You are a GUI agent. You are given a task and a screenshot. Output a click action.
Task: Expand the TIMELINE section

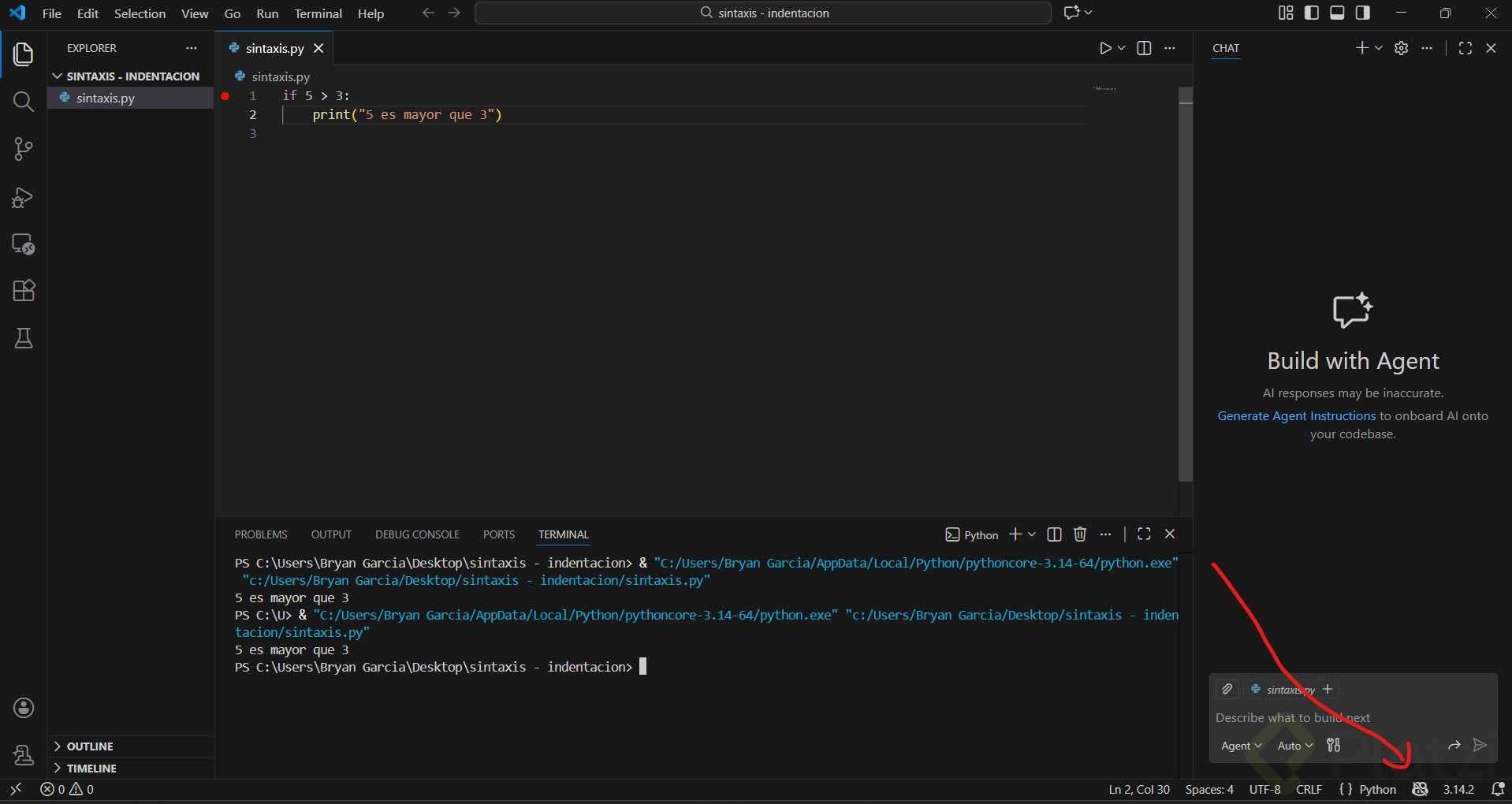point(91,769)
